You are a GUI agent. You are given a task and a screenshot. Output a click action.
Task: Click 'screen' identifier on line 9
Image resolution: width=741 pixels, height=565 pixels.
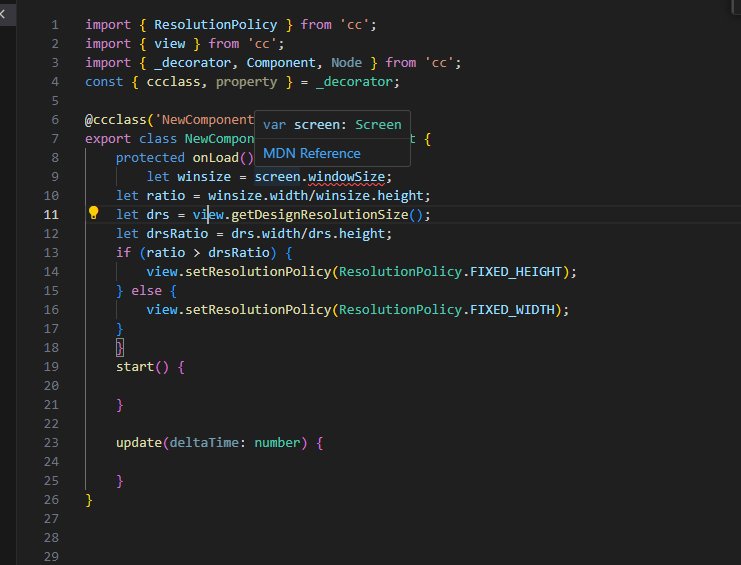[277, 177]
